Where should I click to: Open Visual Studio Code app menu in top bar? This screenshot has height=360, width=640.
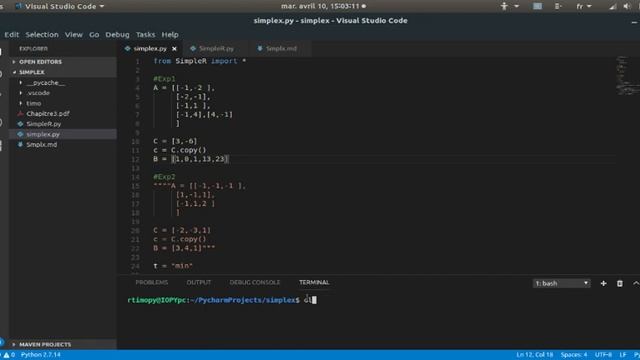60,6
